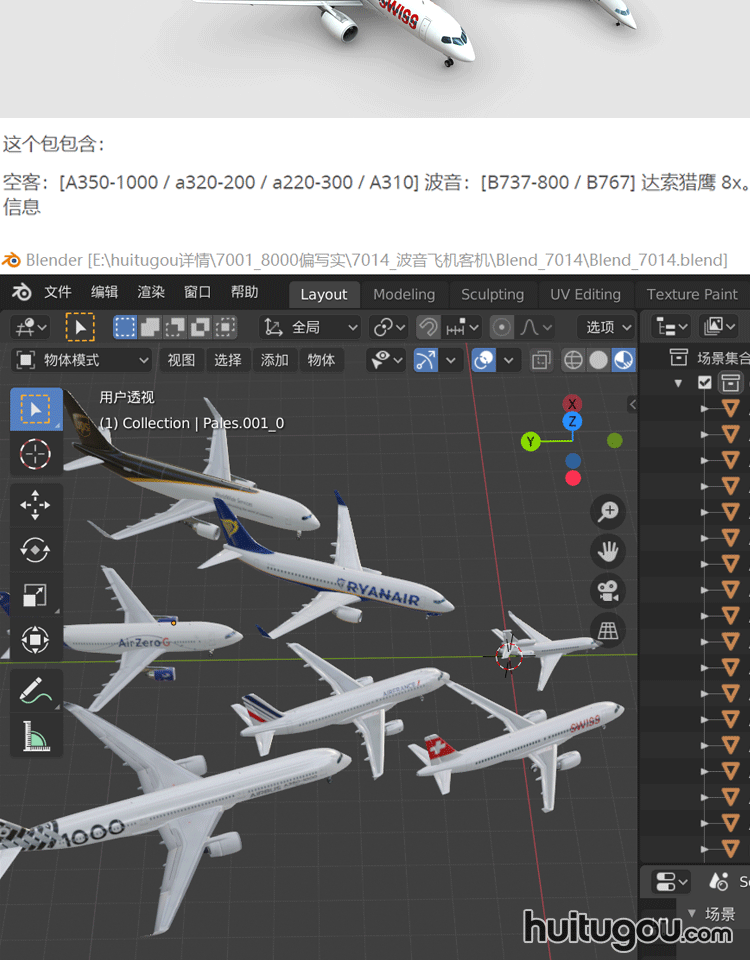Uncheck the Collection exclude checkbox in outliner

(705, 383)
